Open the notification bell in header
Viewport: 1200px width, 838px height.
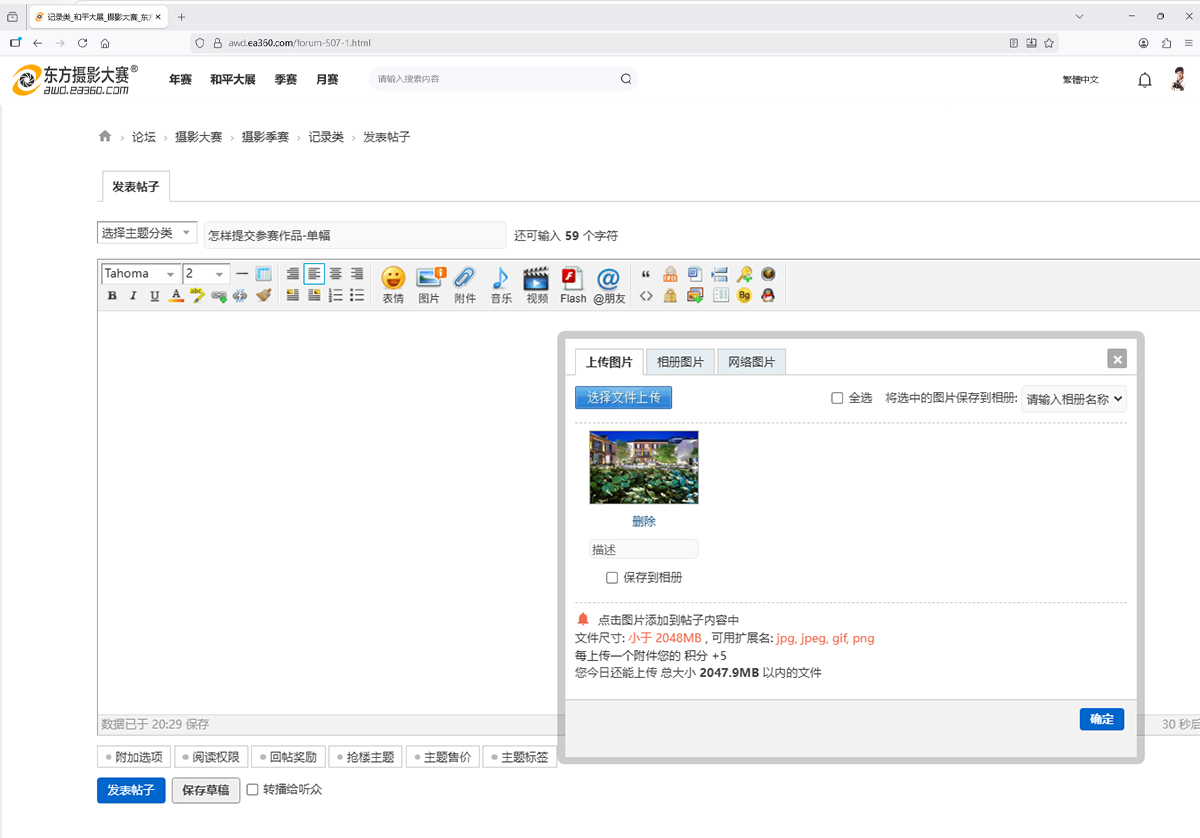[1145, 80]
